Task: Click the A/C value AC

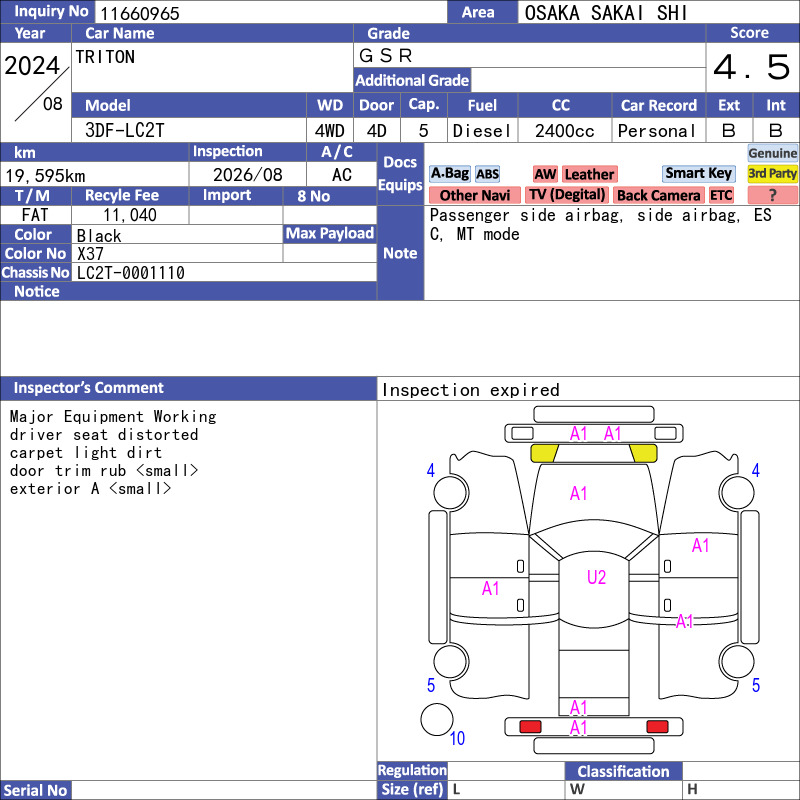Action: [x=341, y=175]
